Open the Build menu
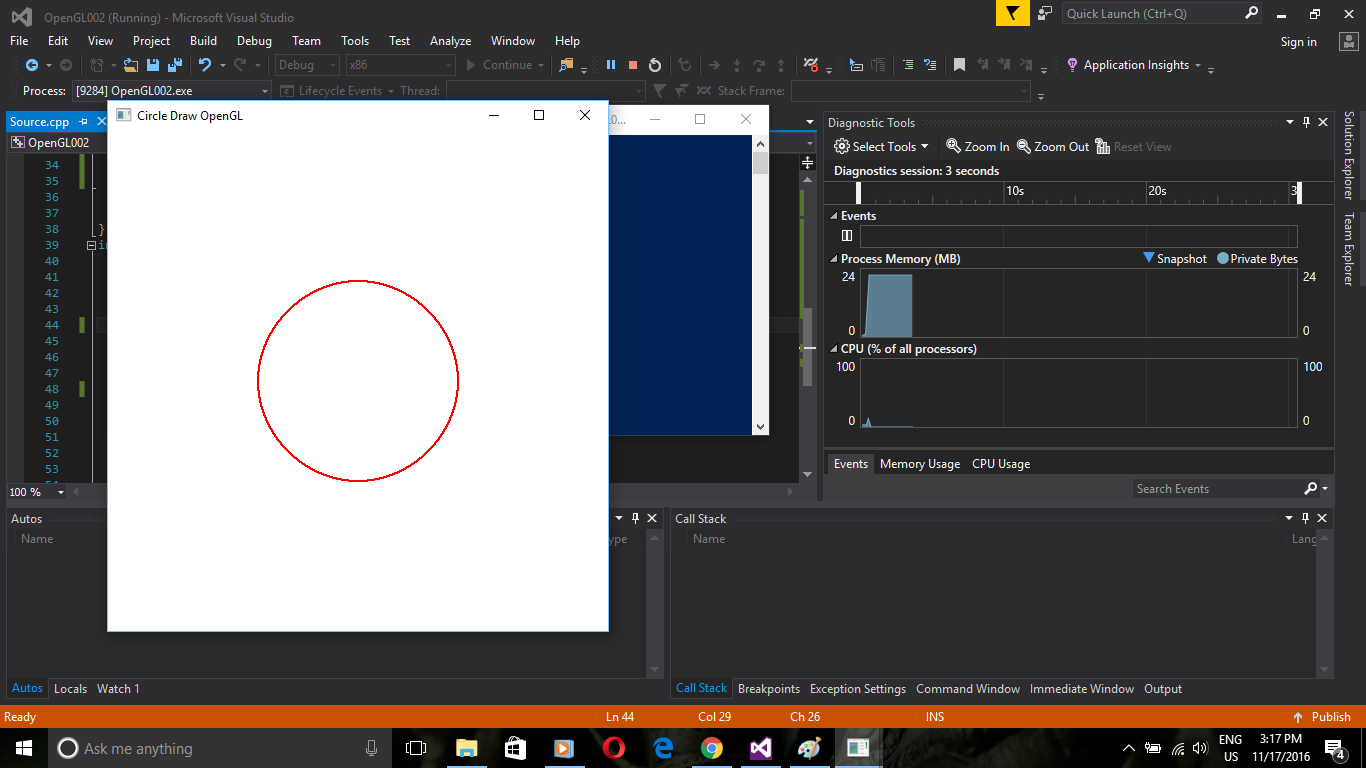1366x768 pixels. [203, 41]
